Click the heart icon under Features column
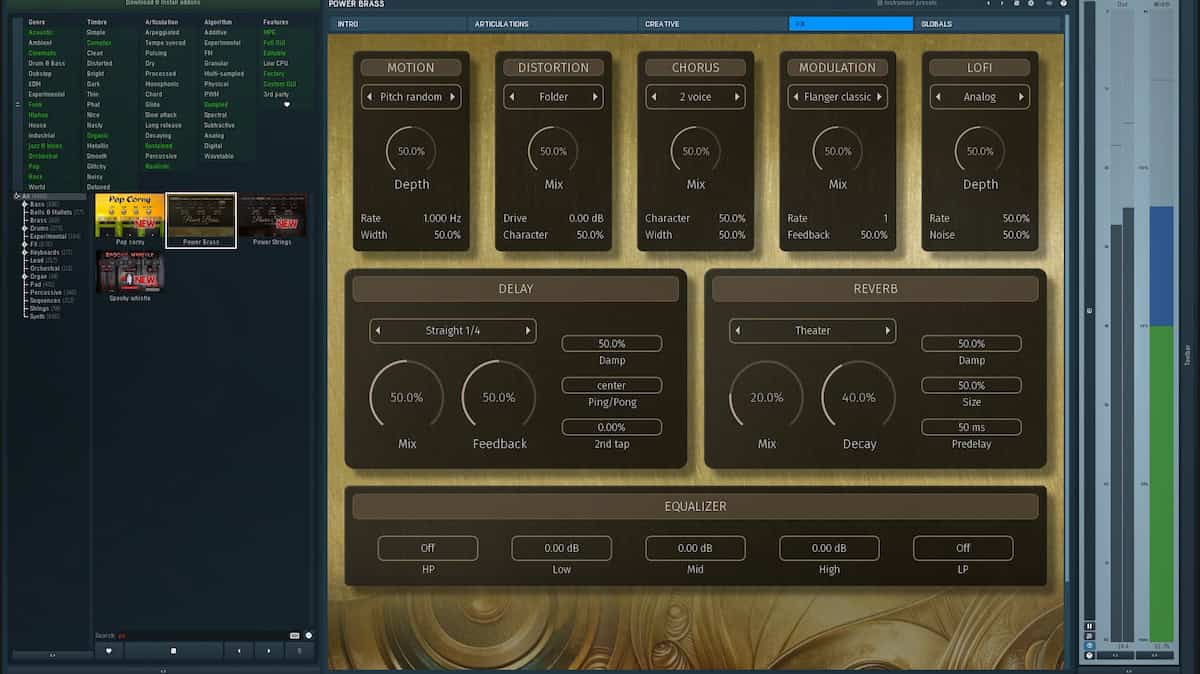The image size is (1200, 674). pyautogui.click(x=287, y=104)
